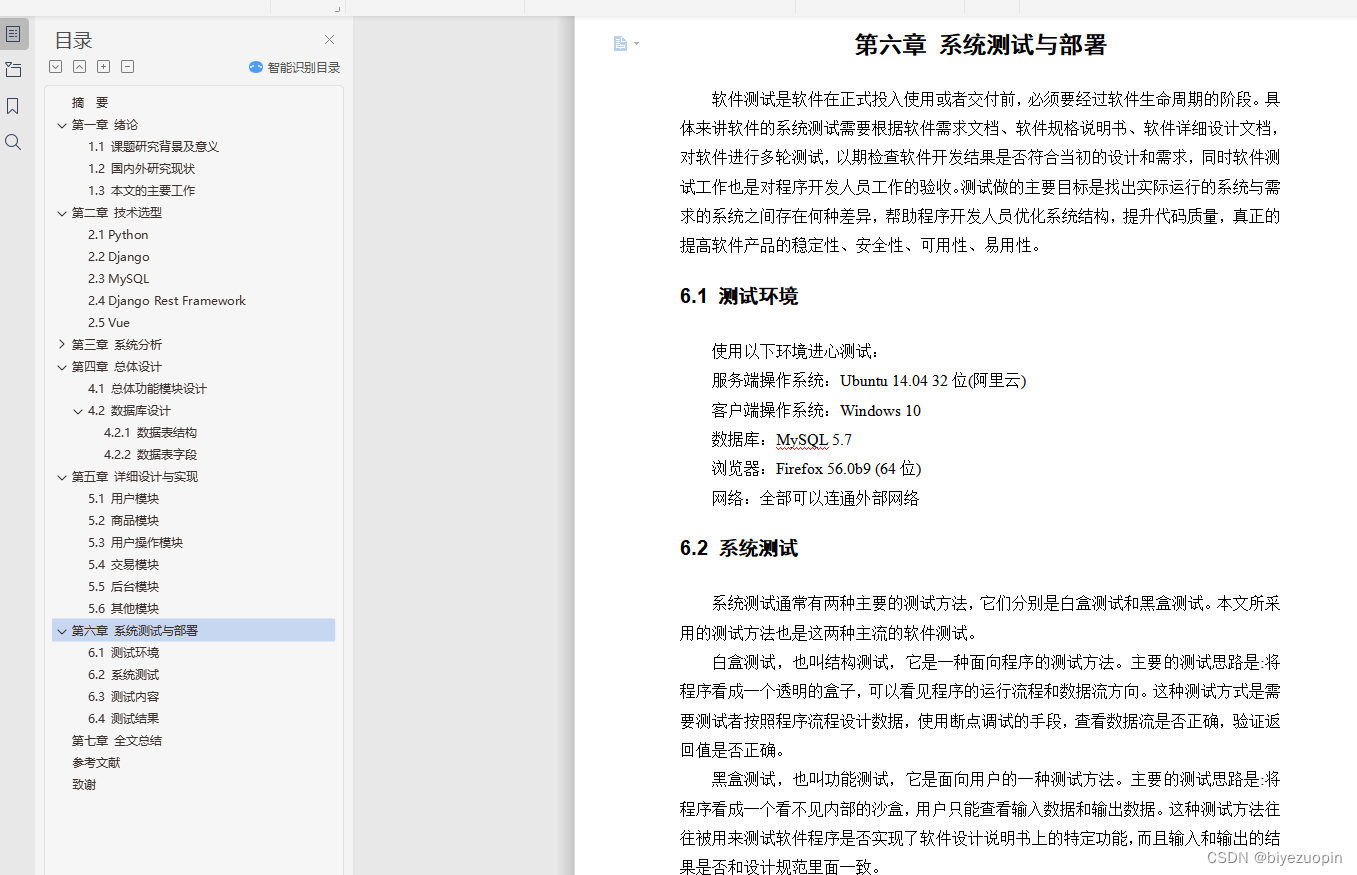This screenshot has height=875, width=1357.
Task: Select the annotations sidebar icon
Action: click(13, 68)
